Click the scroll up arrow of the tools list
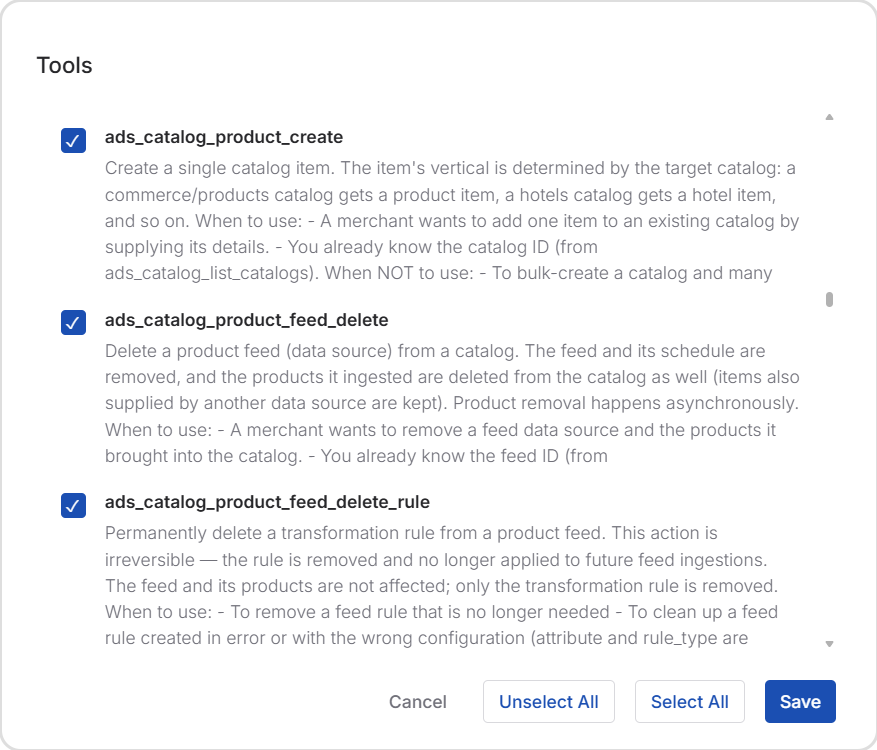 (829, 117)
